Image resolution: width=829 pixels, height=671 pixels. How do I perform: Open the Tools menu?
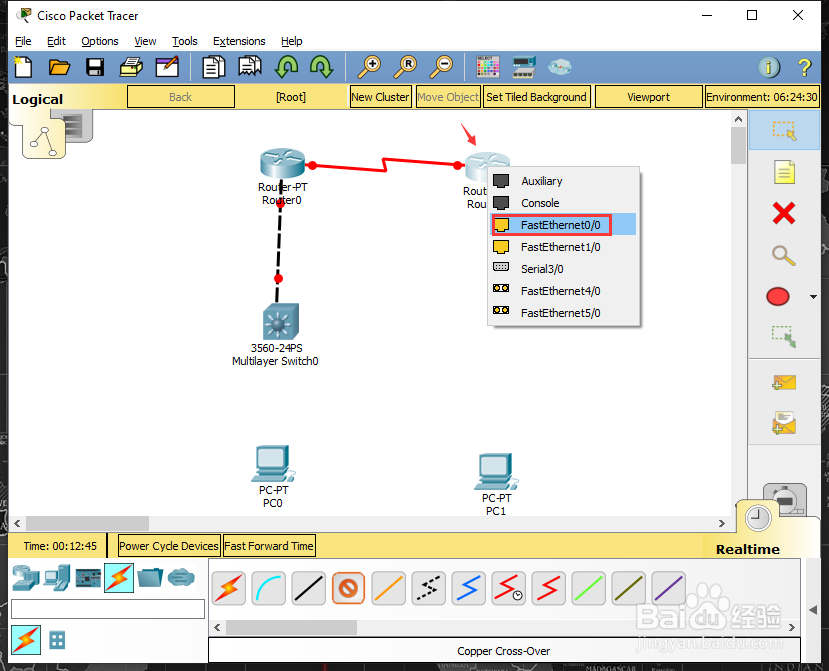tap(185, 41)
